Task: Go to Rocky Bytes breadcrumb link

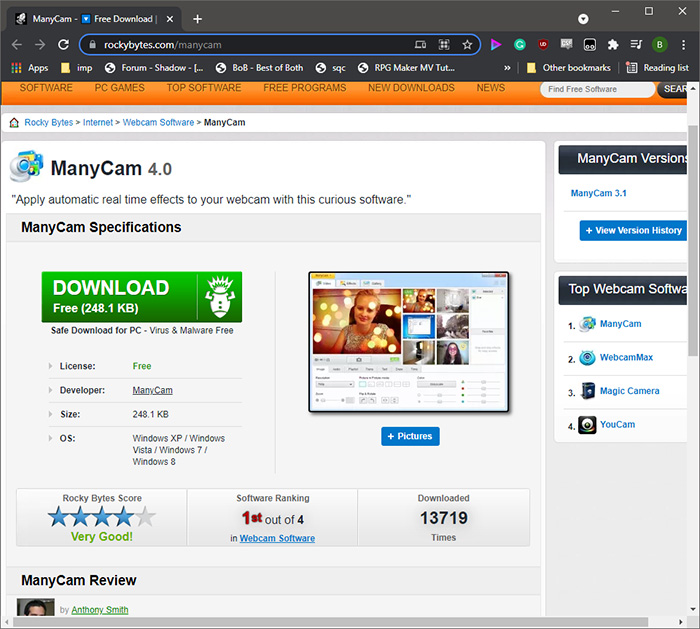Action: pos(49,122)
